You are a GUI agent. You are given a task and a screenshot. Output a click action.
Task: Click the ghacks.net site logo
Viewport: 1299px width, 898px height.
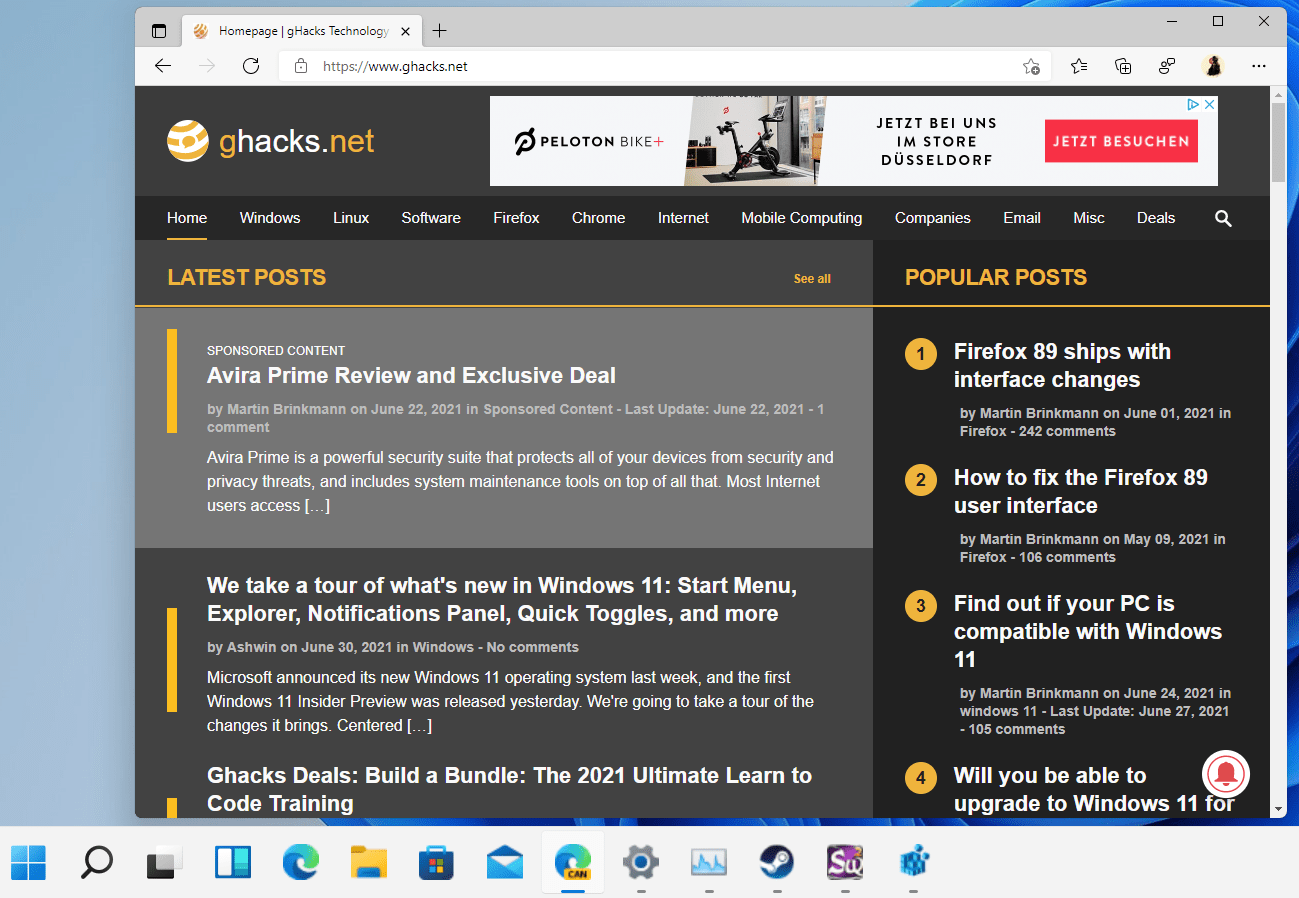click(271, 141)
